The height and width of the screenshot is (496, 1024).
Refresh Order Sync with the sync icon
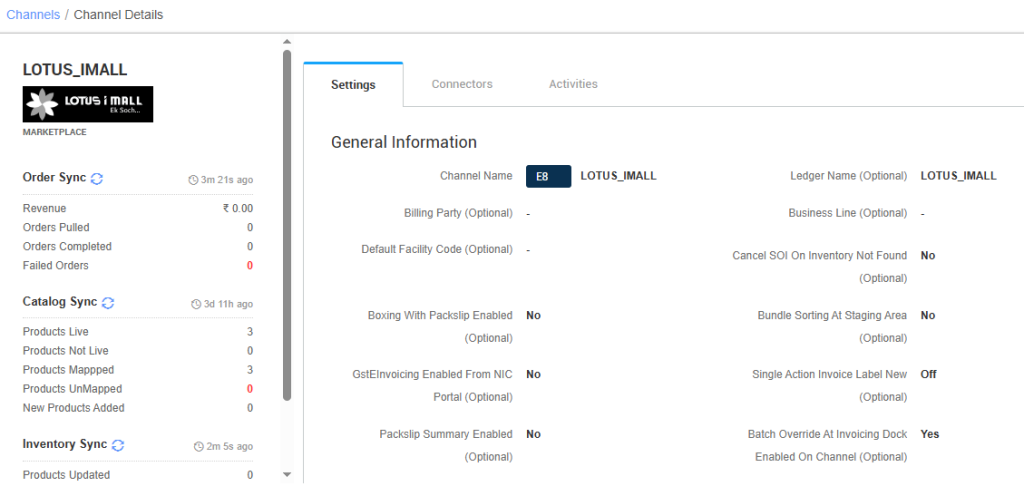click(97, 178)
